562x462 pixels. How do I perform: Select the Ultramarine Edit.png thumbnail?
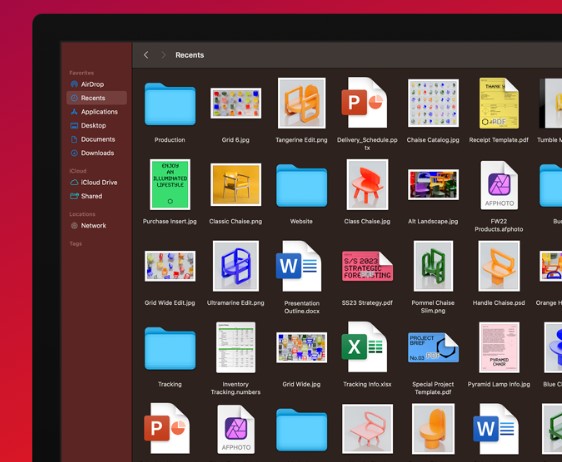235,266
